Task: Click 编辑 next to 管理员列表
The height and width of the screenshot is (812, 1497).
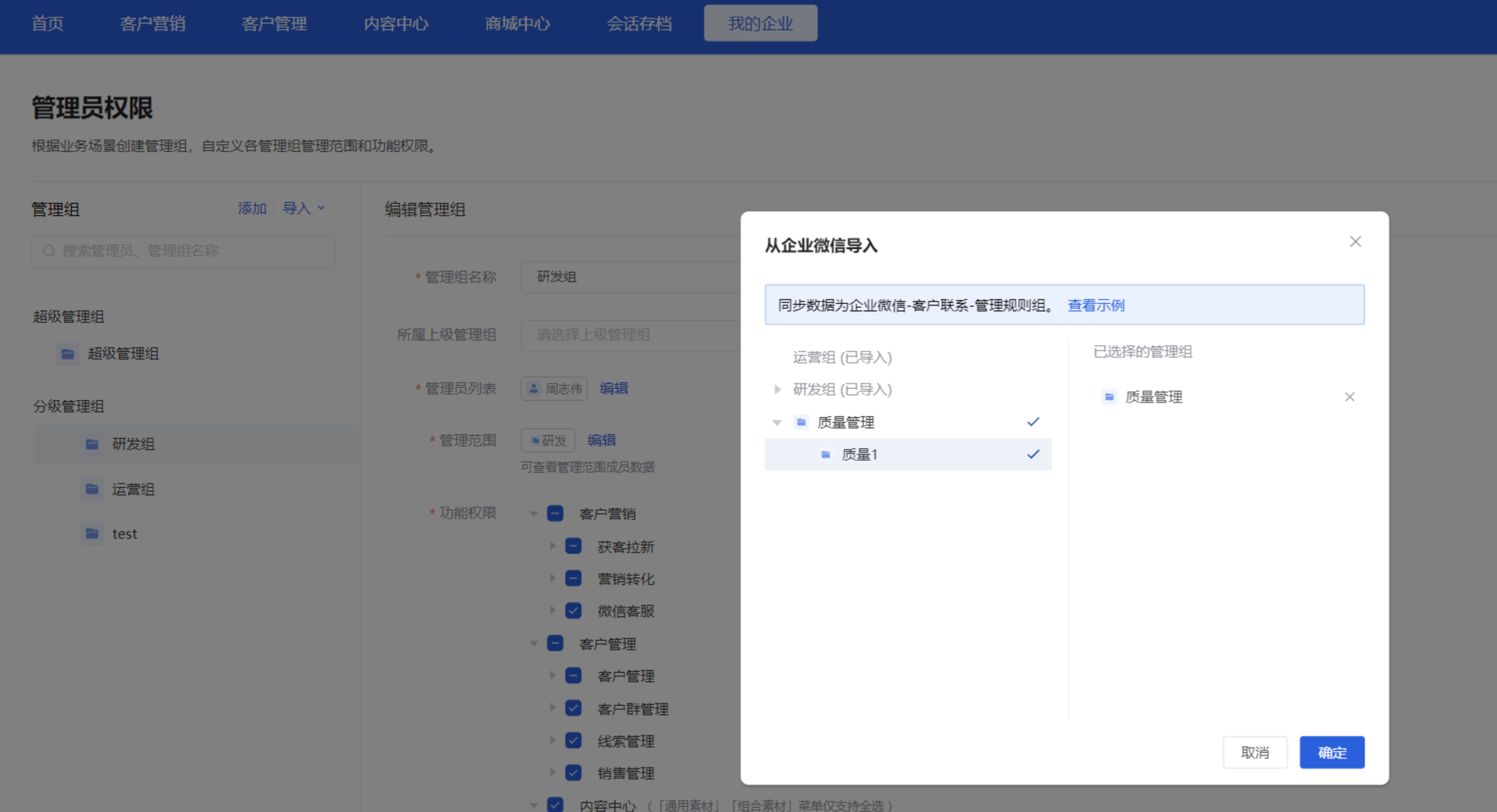Action: coord(614,389)
